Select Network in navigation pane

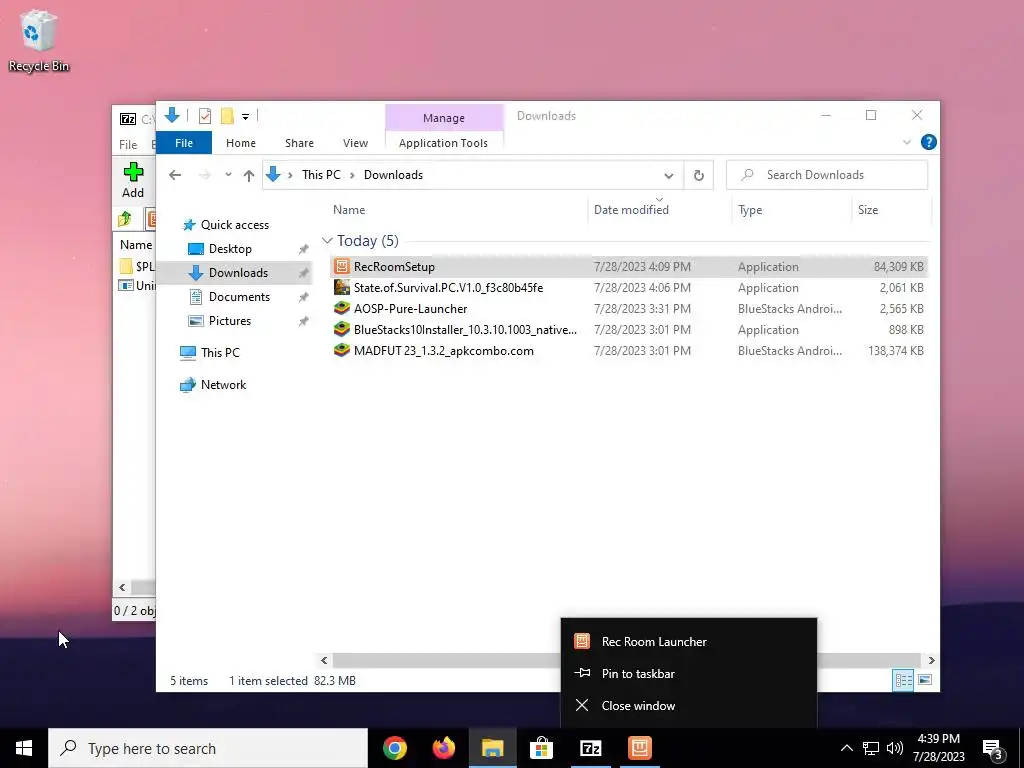223,385
